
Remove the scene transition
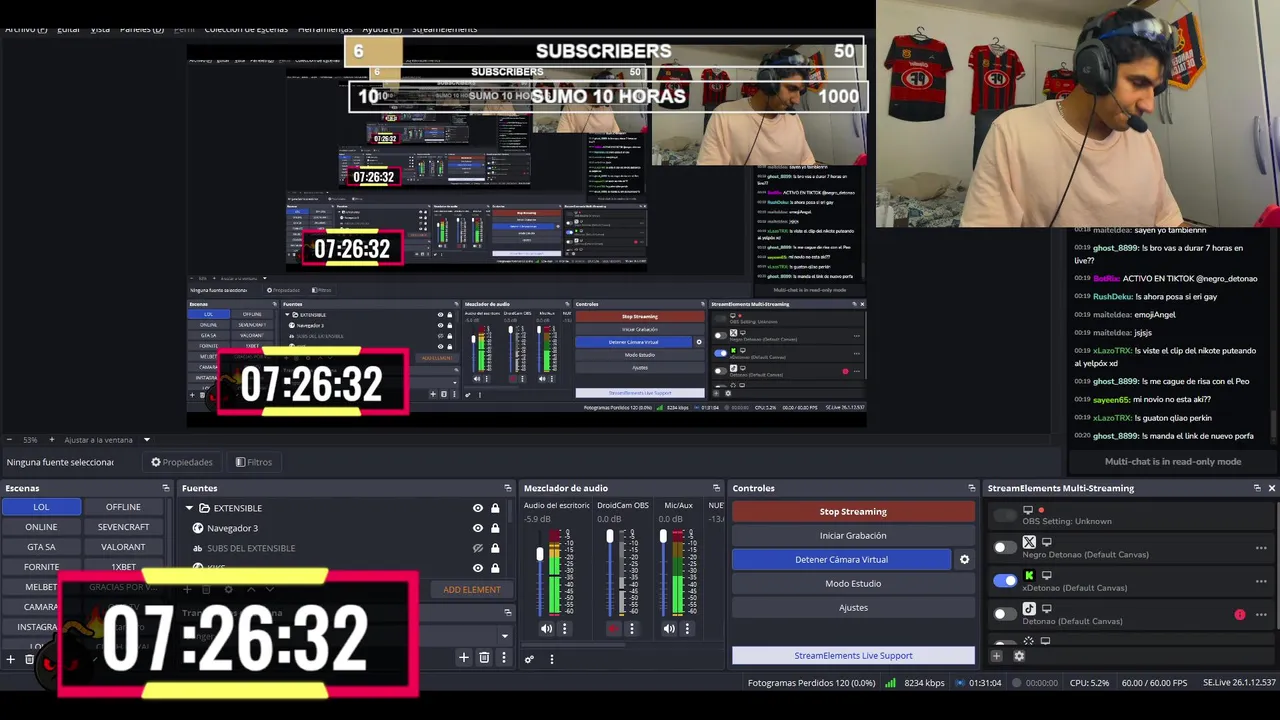(484, 657)
